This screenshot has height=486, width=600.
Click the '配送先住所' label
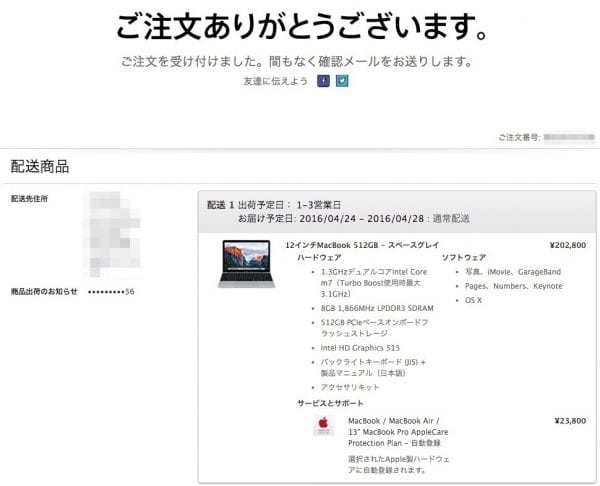(29, 199)
